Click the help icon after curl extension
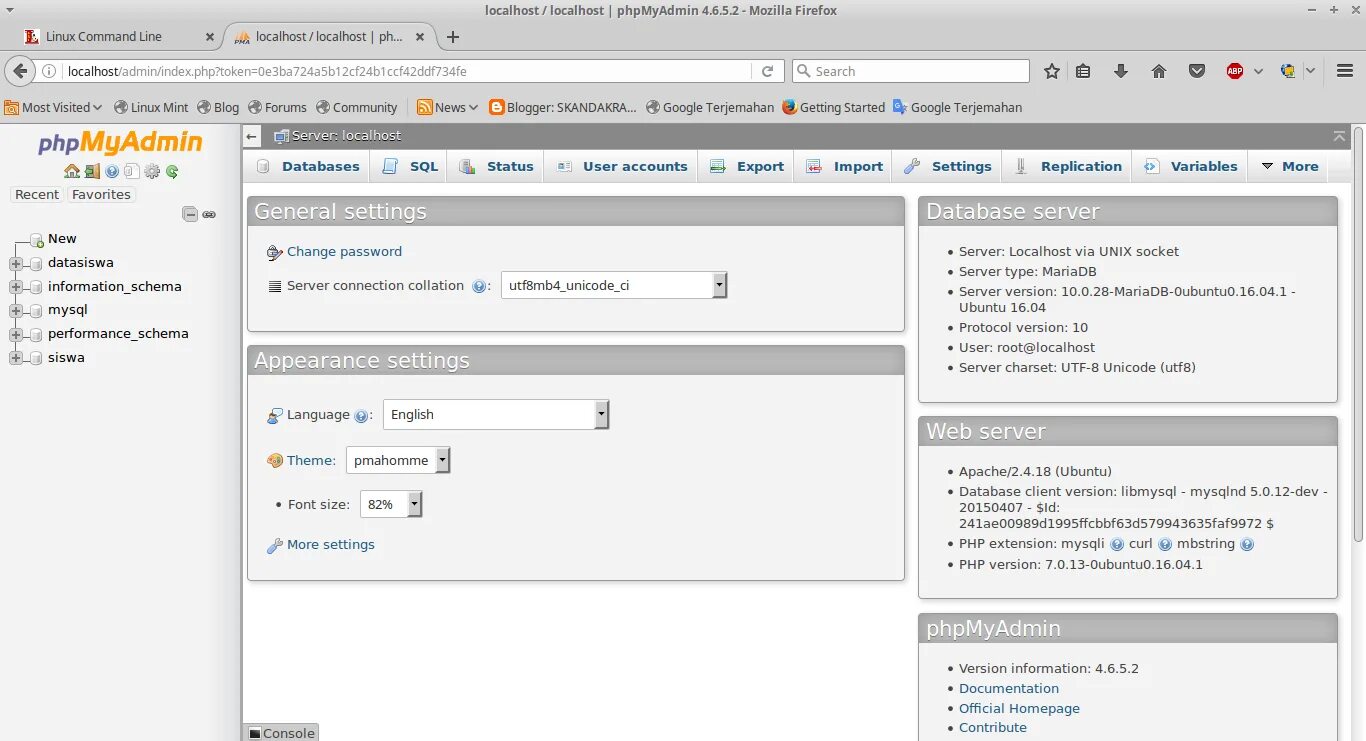Viewport: 1366px width, 741px height. [1165, 545]
